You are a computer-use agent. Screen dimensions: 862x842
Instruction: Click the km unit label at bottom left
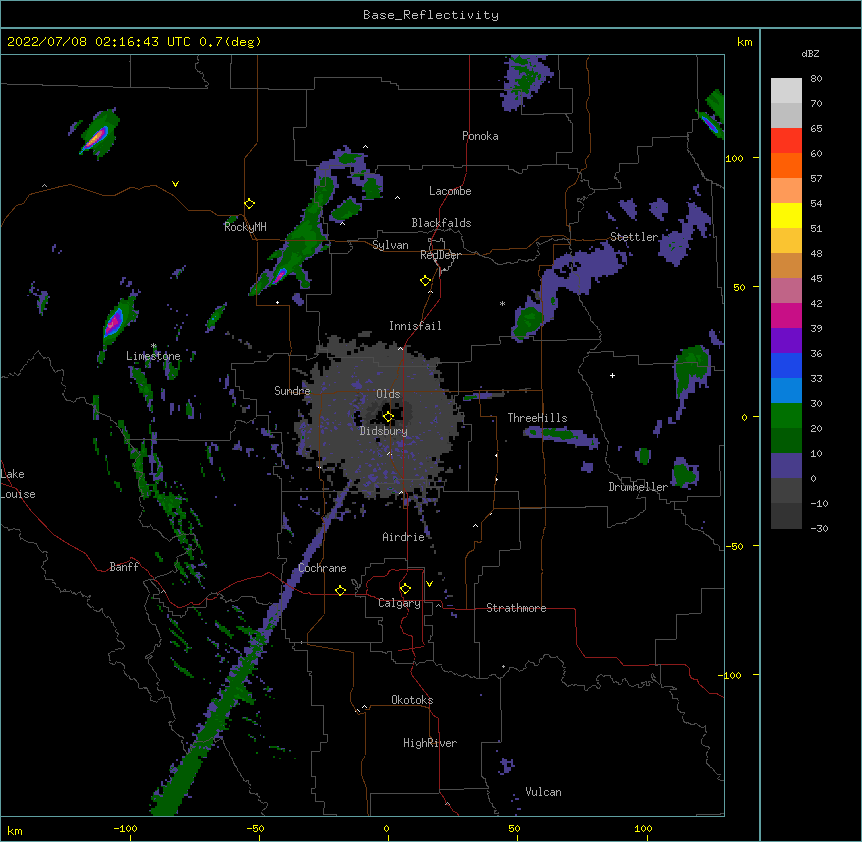click(x=15, y=831)
